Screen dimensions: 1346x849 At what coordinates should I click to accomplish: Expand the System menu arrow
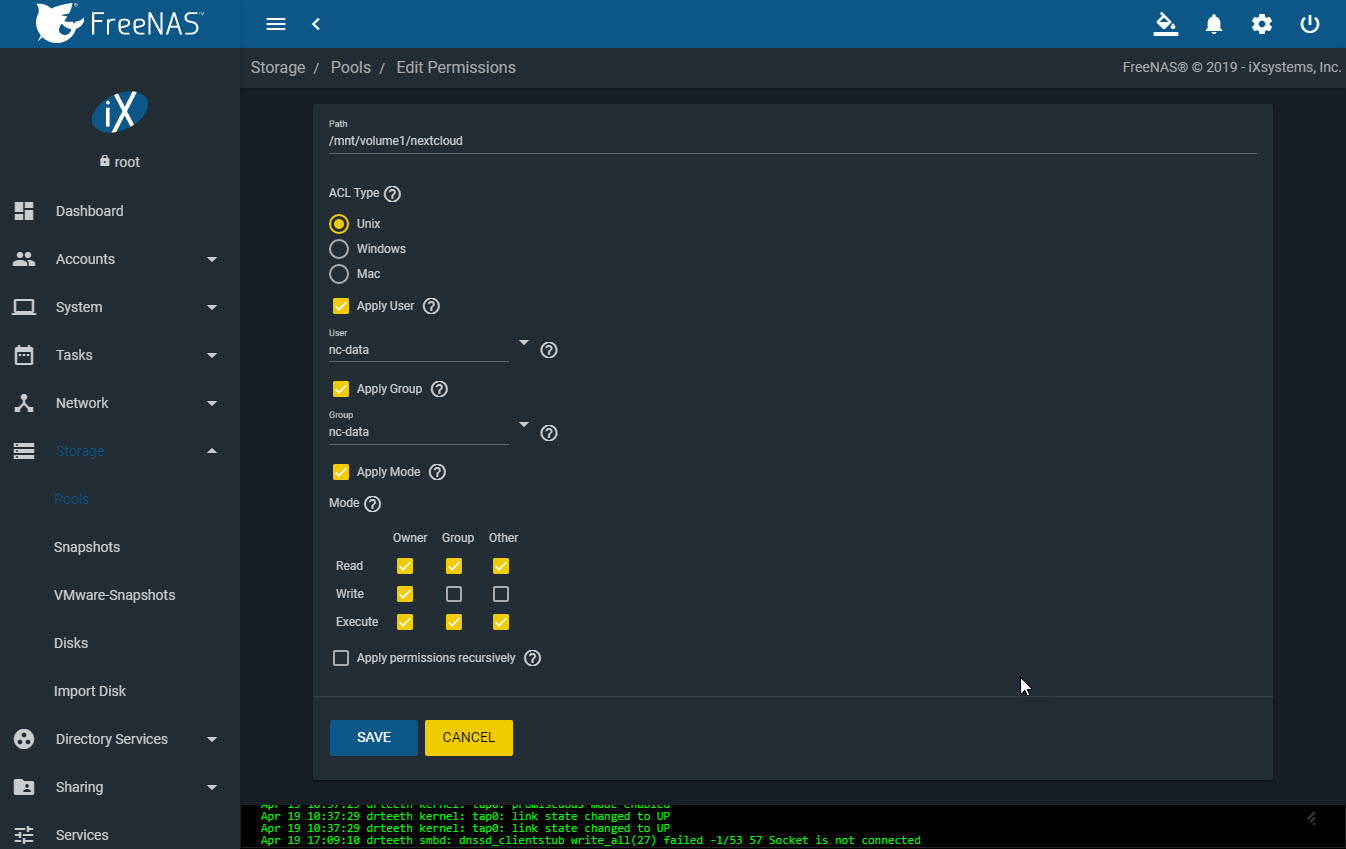coord(212,308)
